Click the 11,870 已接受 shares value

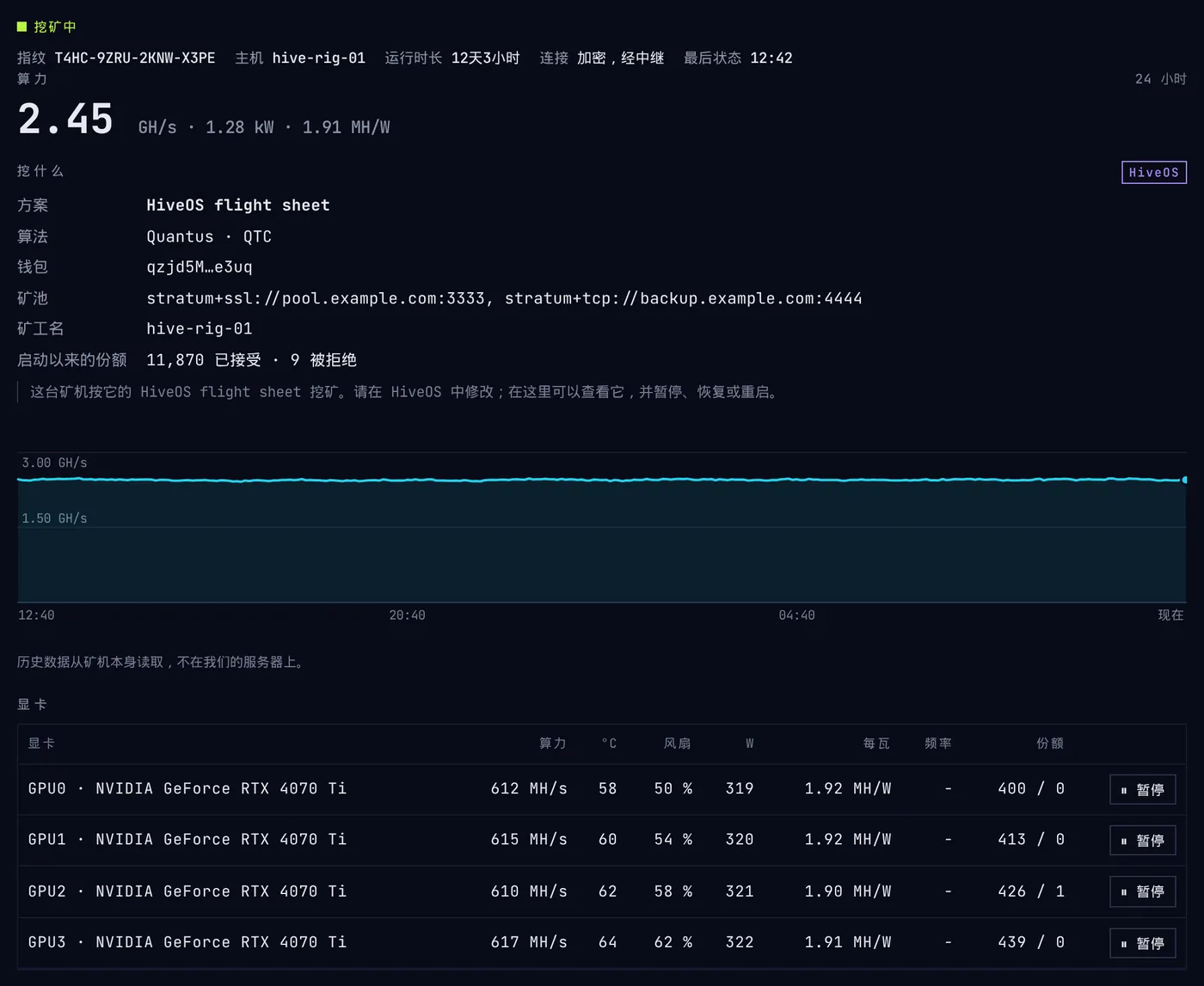tap(204, 360)
